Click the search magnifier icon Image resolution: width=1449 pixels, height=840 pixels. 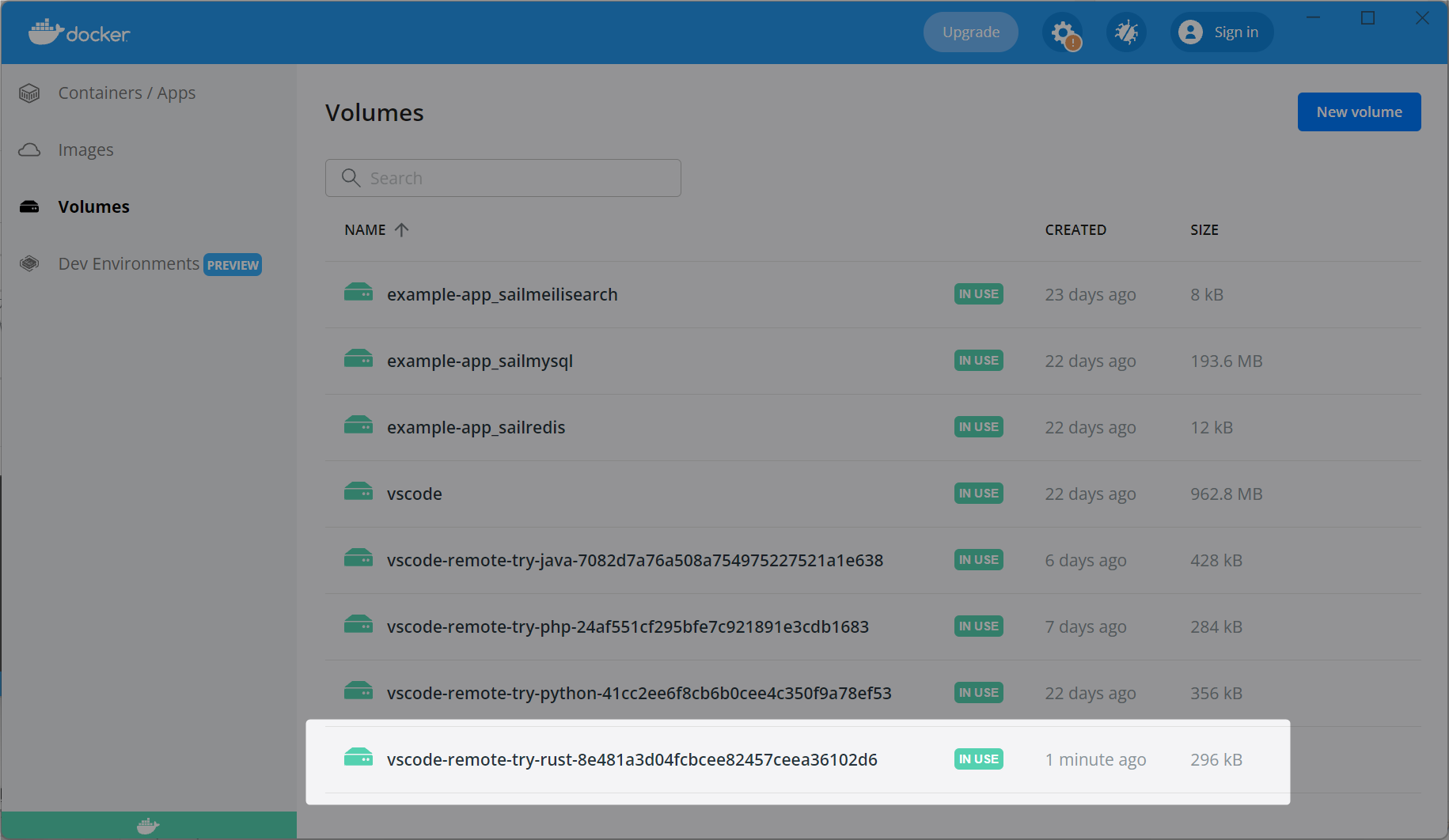[x=351, y=178]
